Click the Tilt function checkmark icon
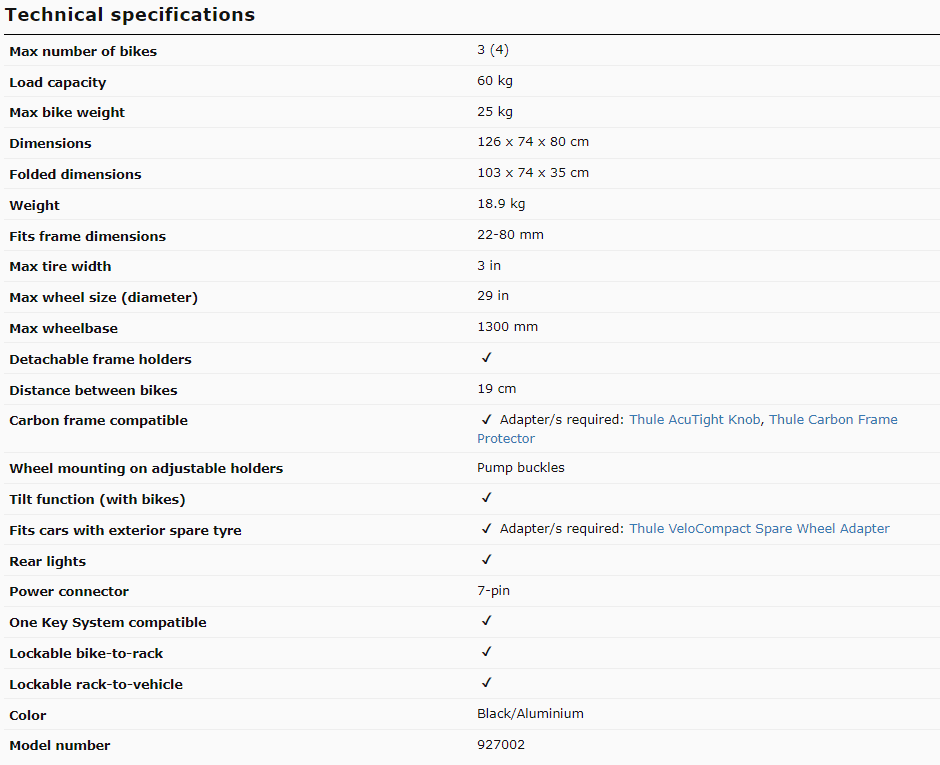Image resolution: width=940 pixels, height=765 pixels. click(x=487, y=498)
